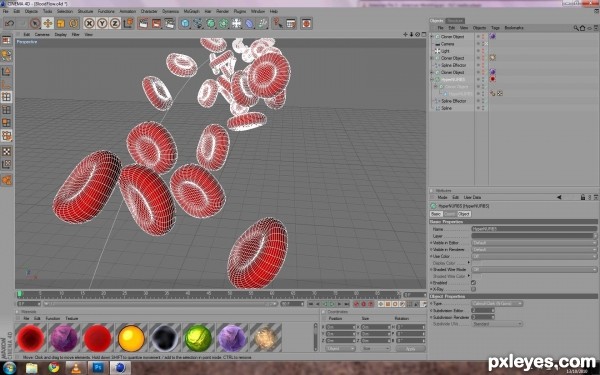Image resolution: width=600 pixels, height=375 pixels.
Task: Open Chrome from Windows taskbar
Action: click(54, 368)
